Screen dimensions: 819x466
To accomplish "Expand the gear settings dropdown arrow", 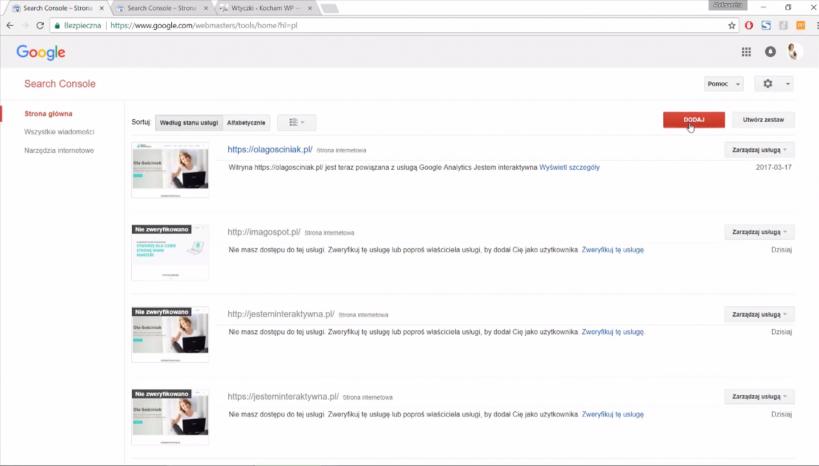I will click(788, 84).
